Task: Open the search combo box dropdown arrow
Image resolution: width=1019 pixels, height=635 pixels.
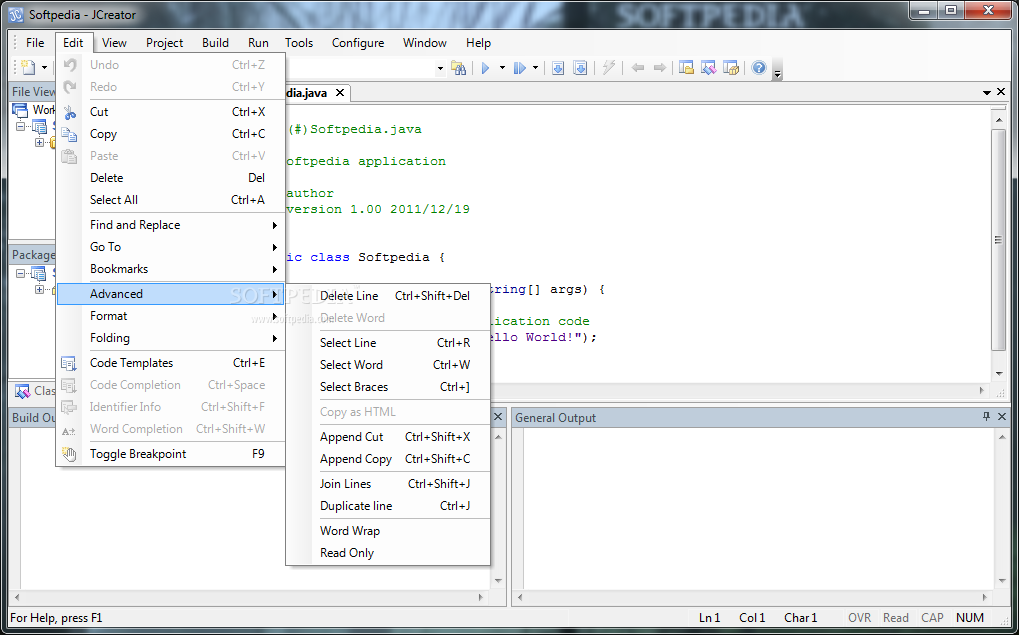Action: [440, 68]
